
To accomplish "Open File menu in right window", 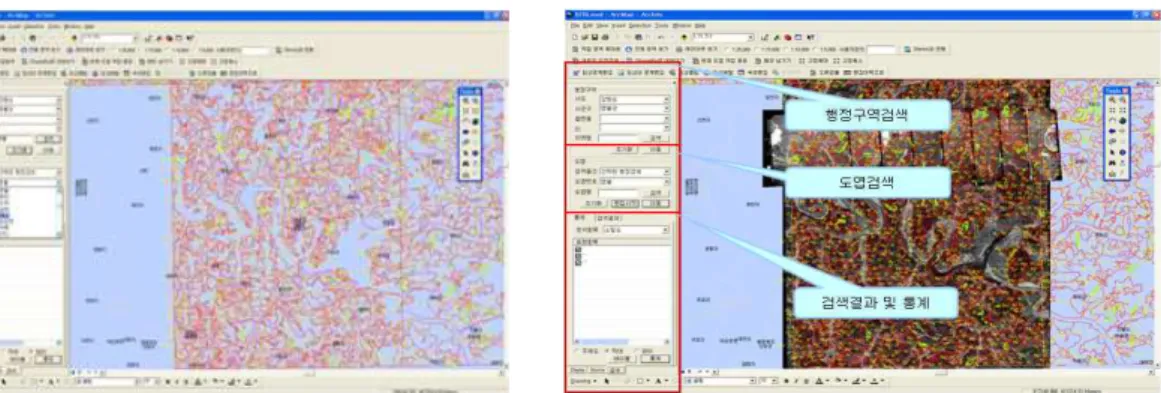I will tap(574, 26).
